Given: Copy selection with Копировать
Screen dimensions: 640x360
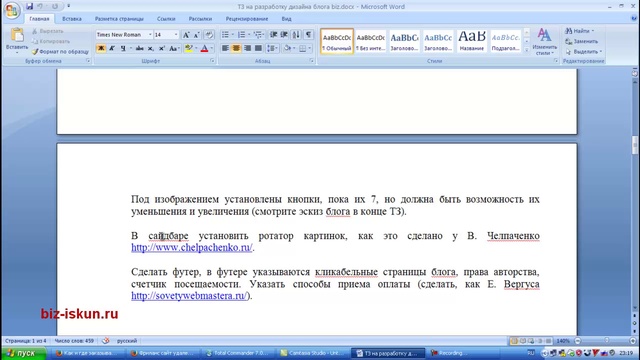Looking at the screenshot, I should (51, 41).
